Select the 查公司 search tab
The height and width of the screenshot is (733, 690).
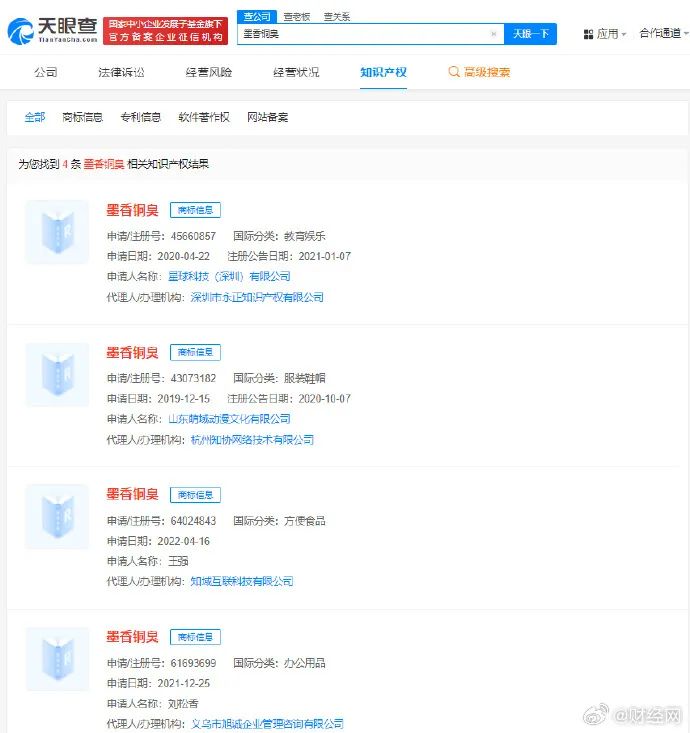(257, 16)
